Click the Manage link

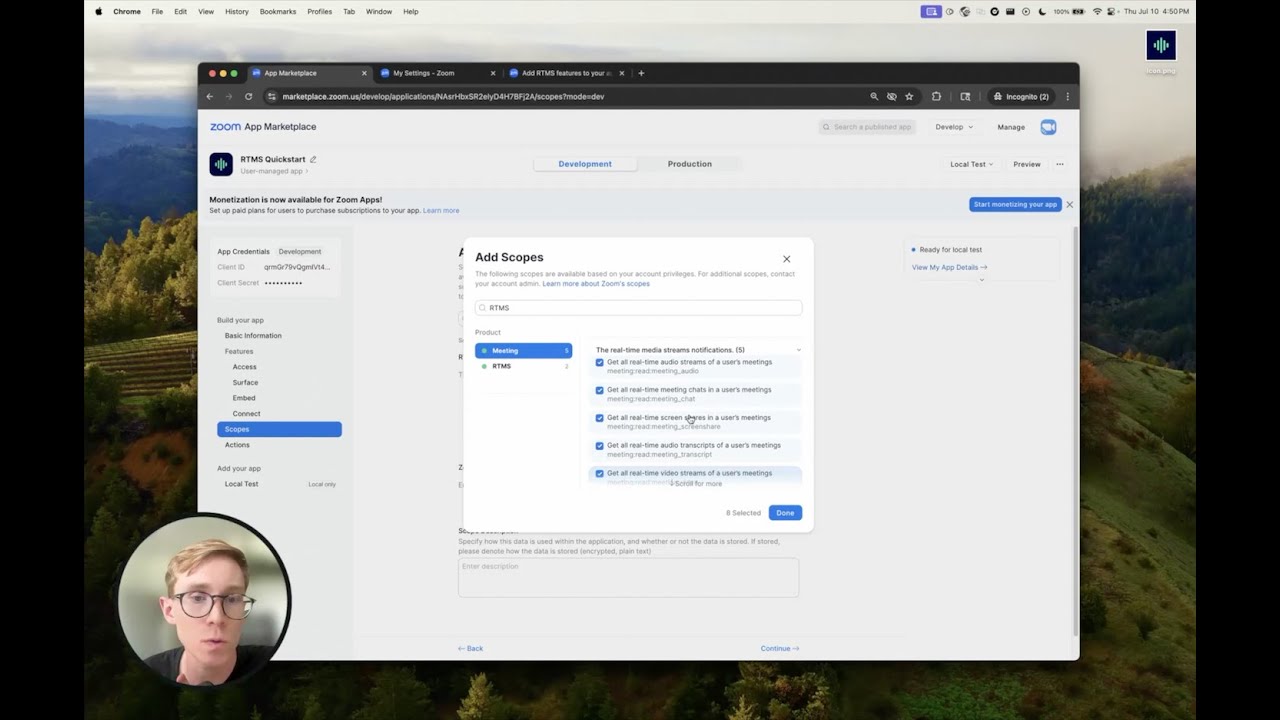(1011, 127)
